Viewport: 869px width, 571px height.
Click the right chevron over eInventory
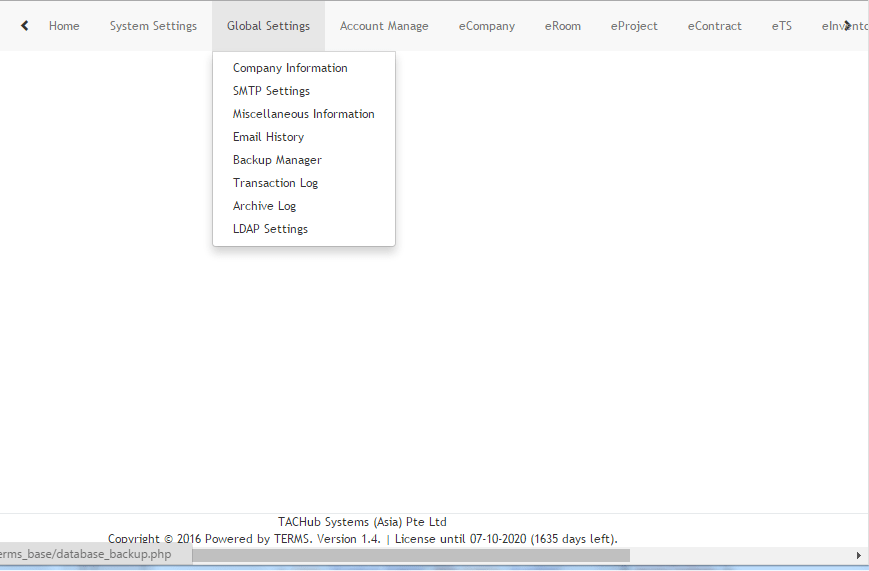pyautogui.click(x=847, y=26)
